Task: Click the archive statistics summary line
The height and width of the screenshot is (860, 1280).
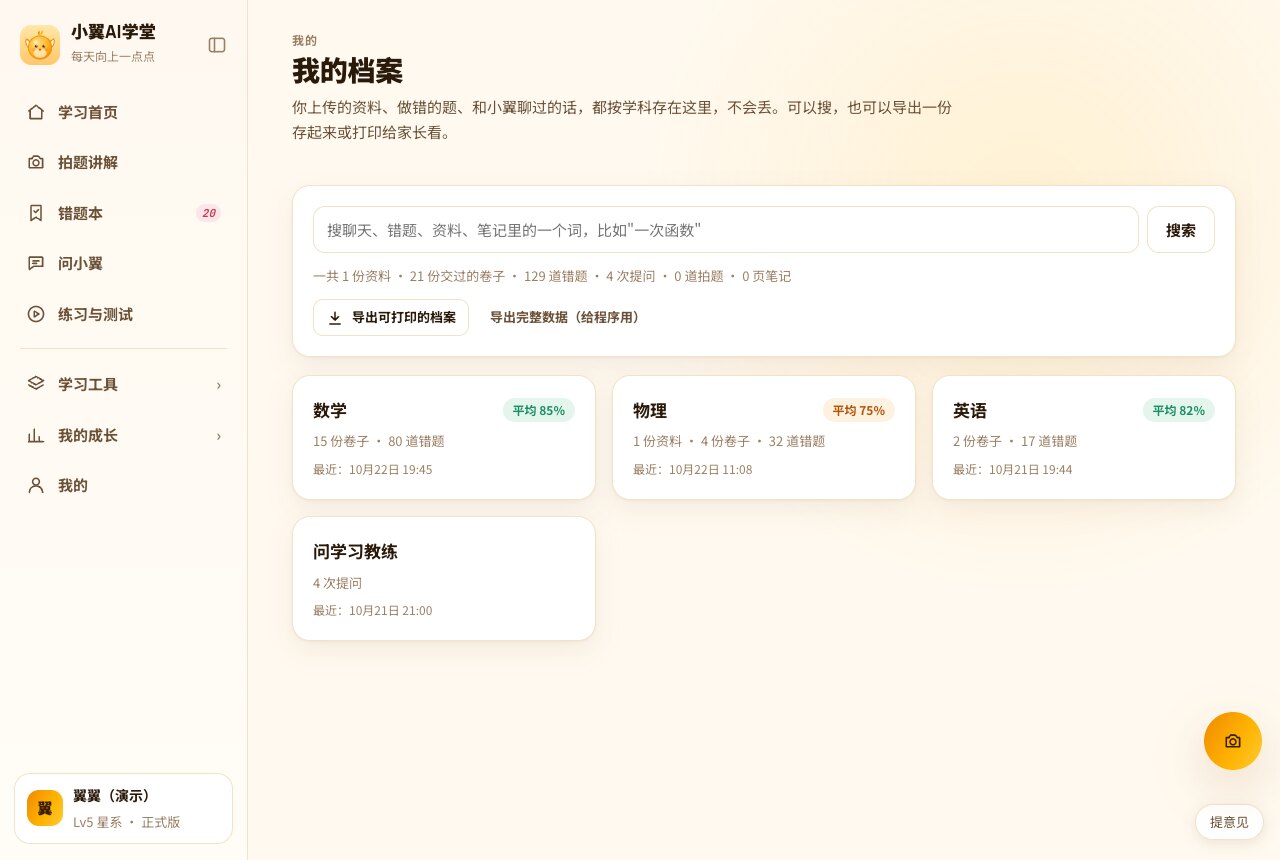Action: [552, 276]
